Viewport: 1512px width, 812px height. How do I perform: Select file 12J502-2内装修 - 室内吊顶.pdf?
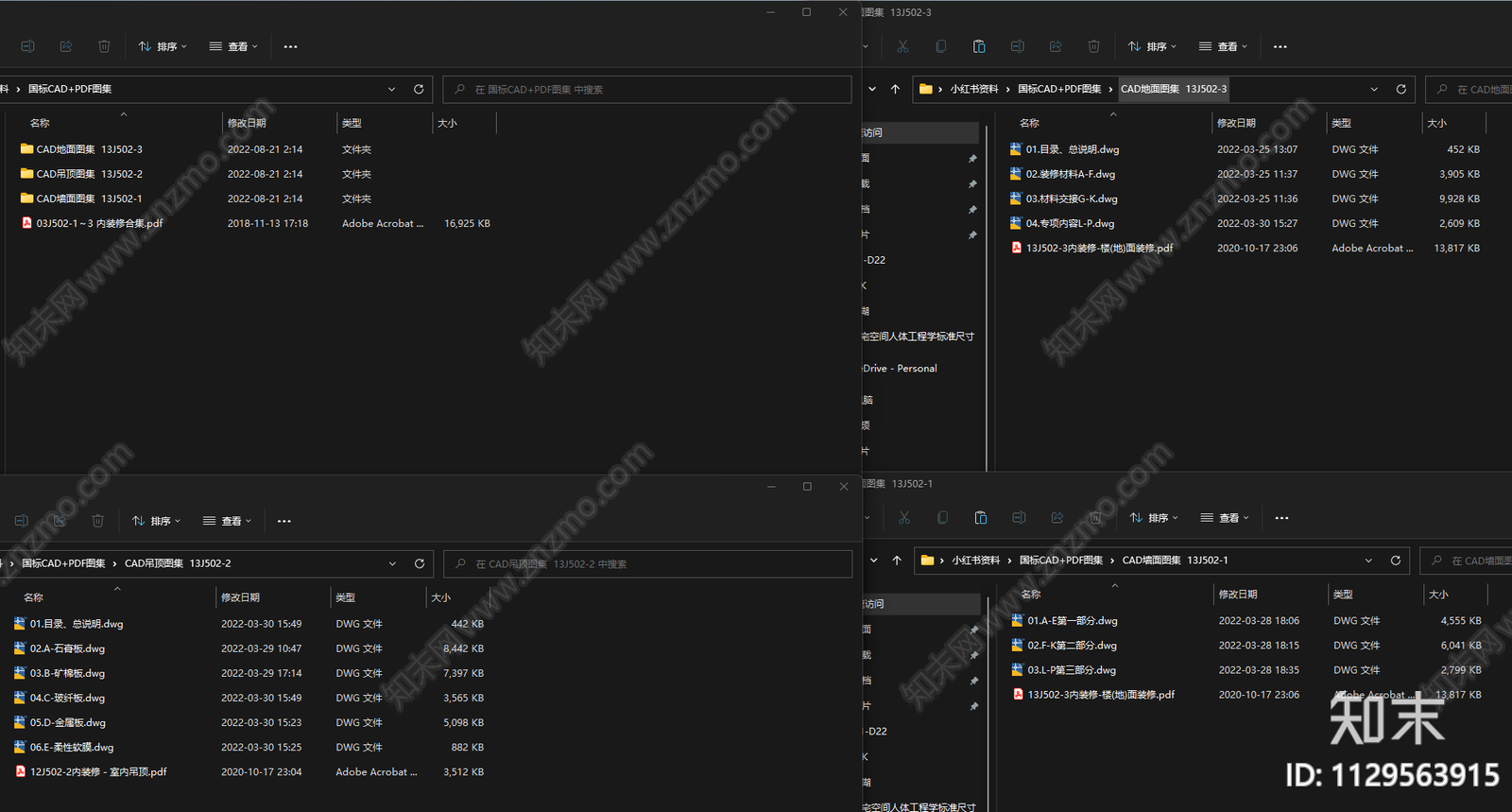tap(91, 771)
